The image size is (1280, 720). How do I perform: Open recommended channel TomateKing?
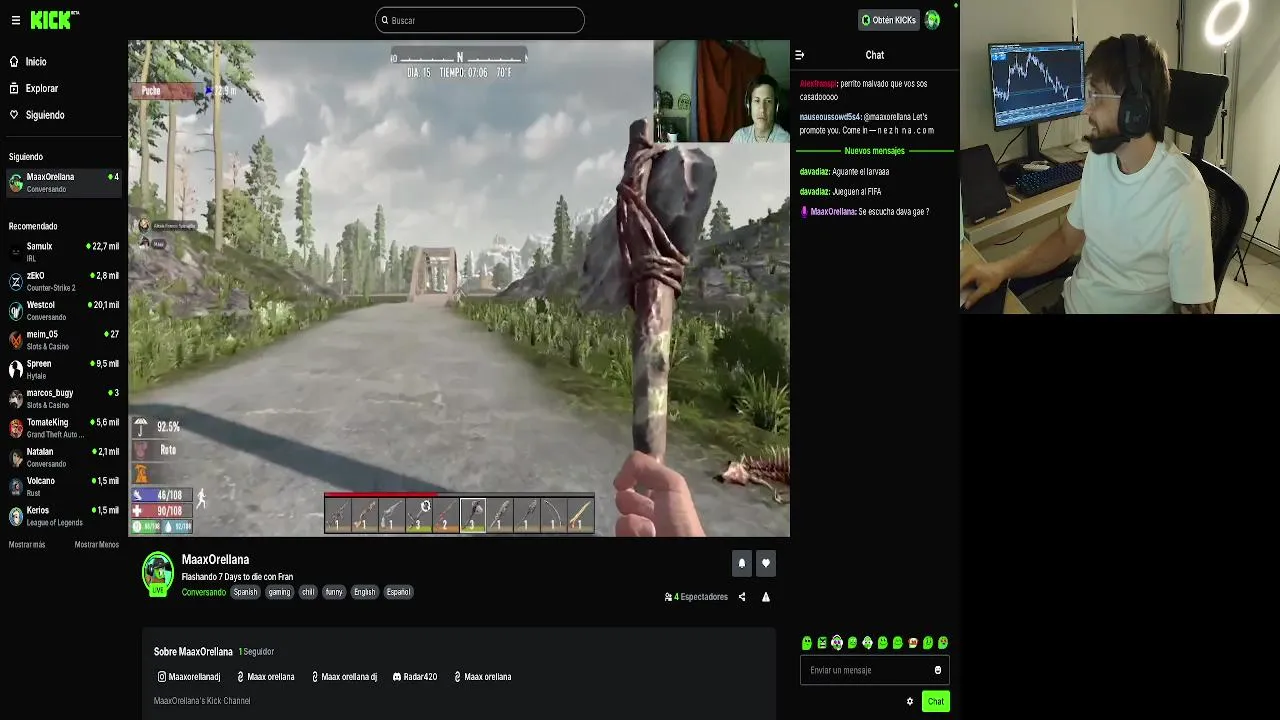click(x=64, y=428)
